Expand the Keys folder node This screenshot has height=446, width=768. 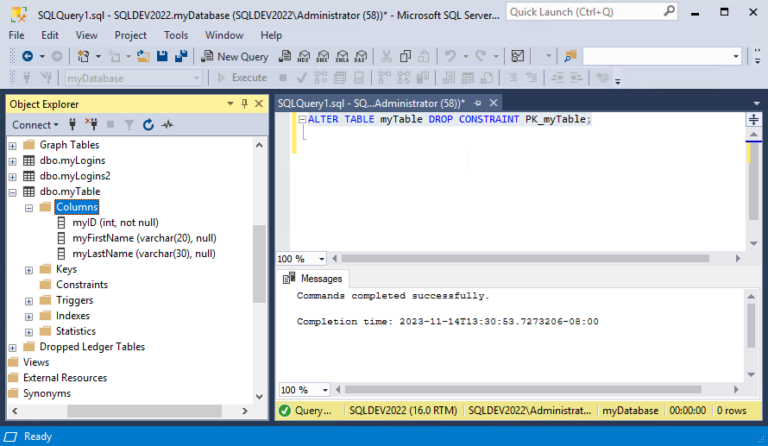click(29, 270)
